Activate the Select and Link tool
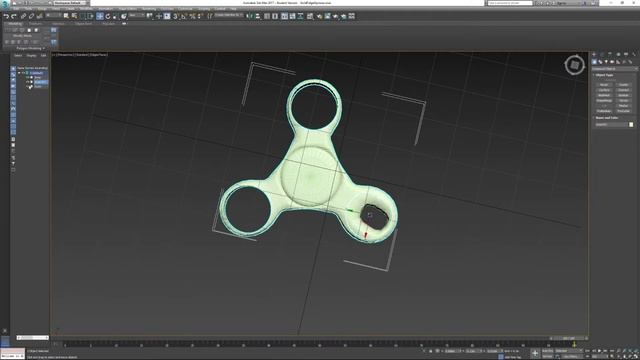The width and height of the screenshot is (640, 360). 23,16
